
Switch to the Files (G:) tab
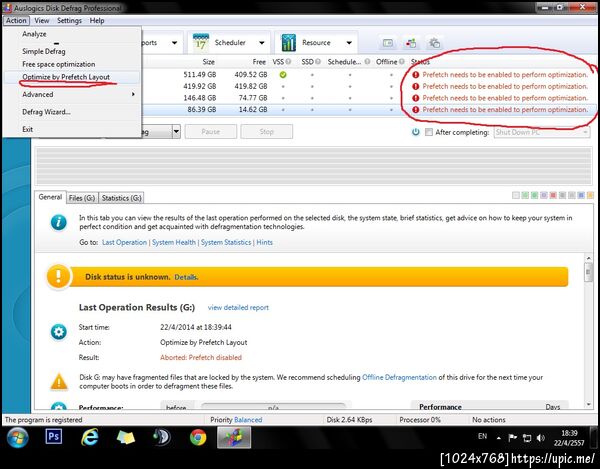click(x=82, y=198)
